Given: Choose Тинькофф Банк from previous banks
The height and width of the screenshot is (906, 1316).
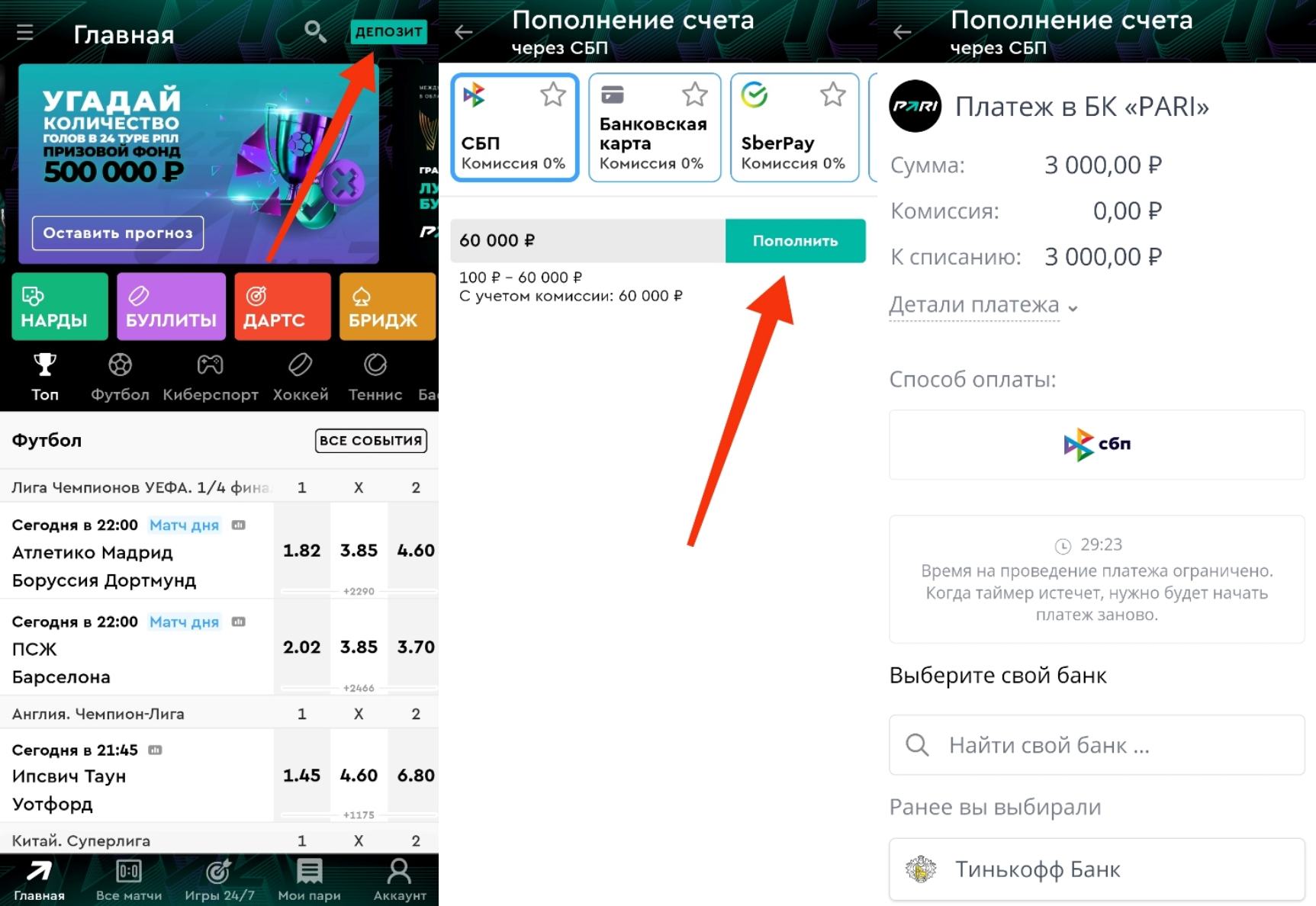Looking at the screenshot, I should (1097, 869).
